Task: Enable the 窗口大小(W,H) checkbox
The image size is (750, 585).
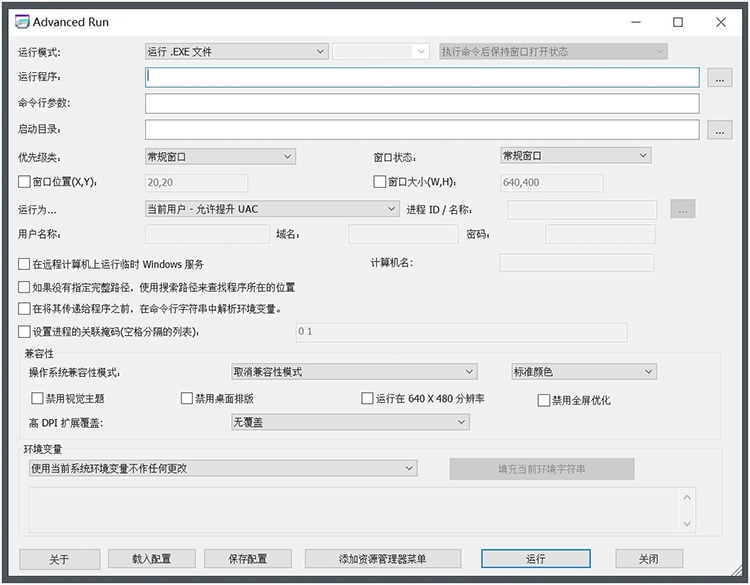Action: tap(380, 182)
